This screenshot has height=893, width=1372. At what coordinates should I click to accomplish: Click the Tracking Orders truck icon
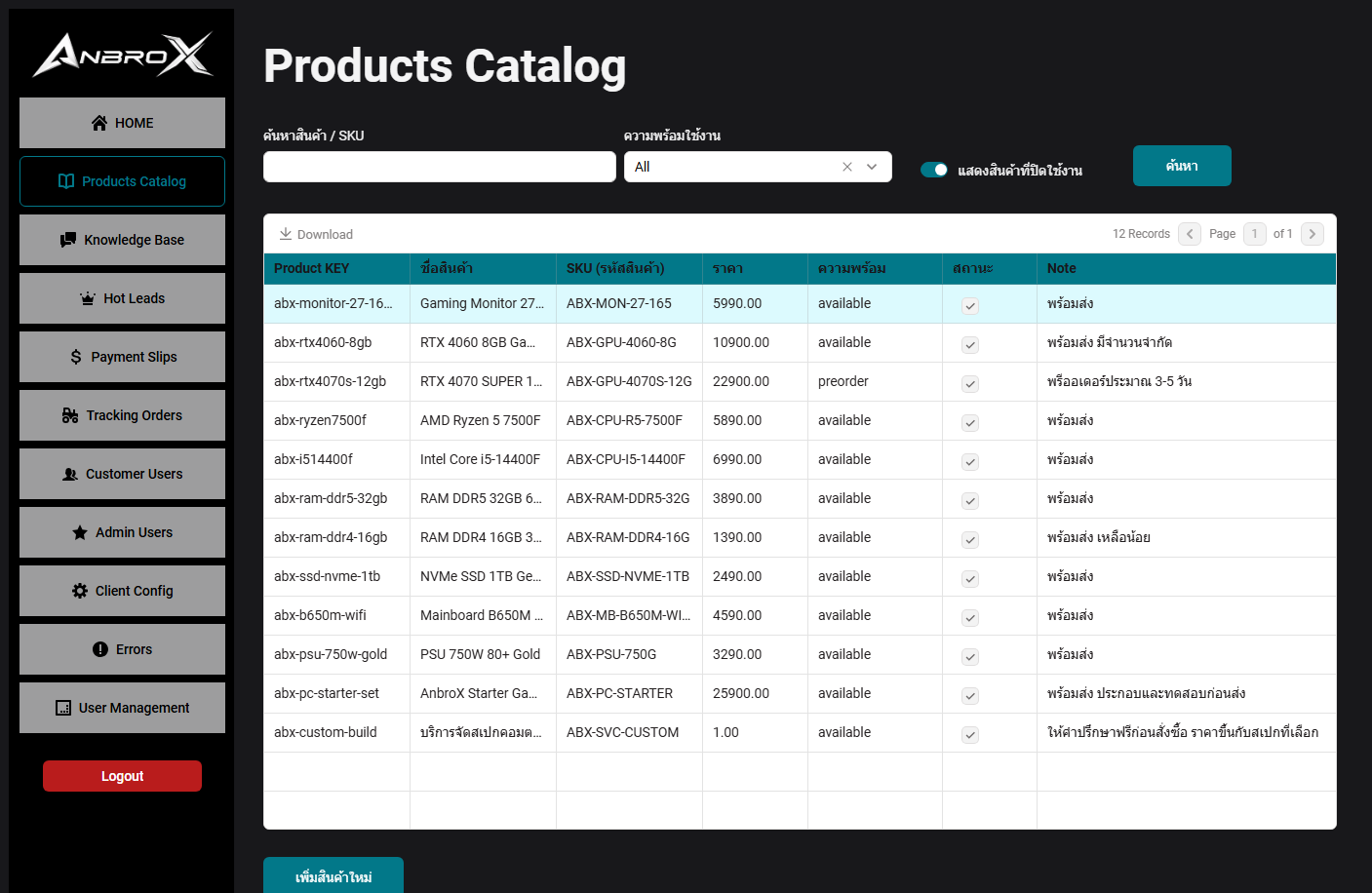click(70, 415)
